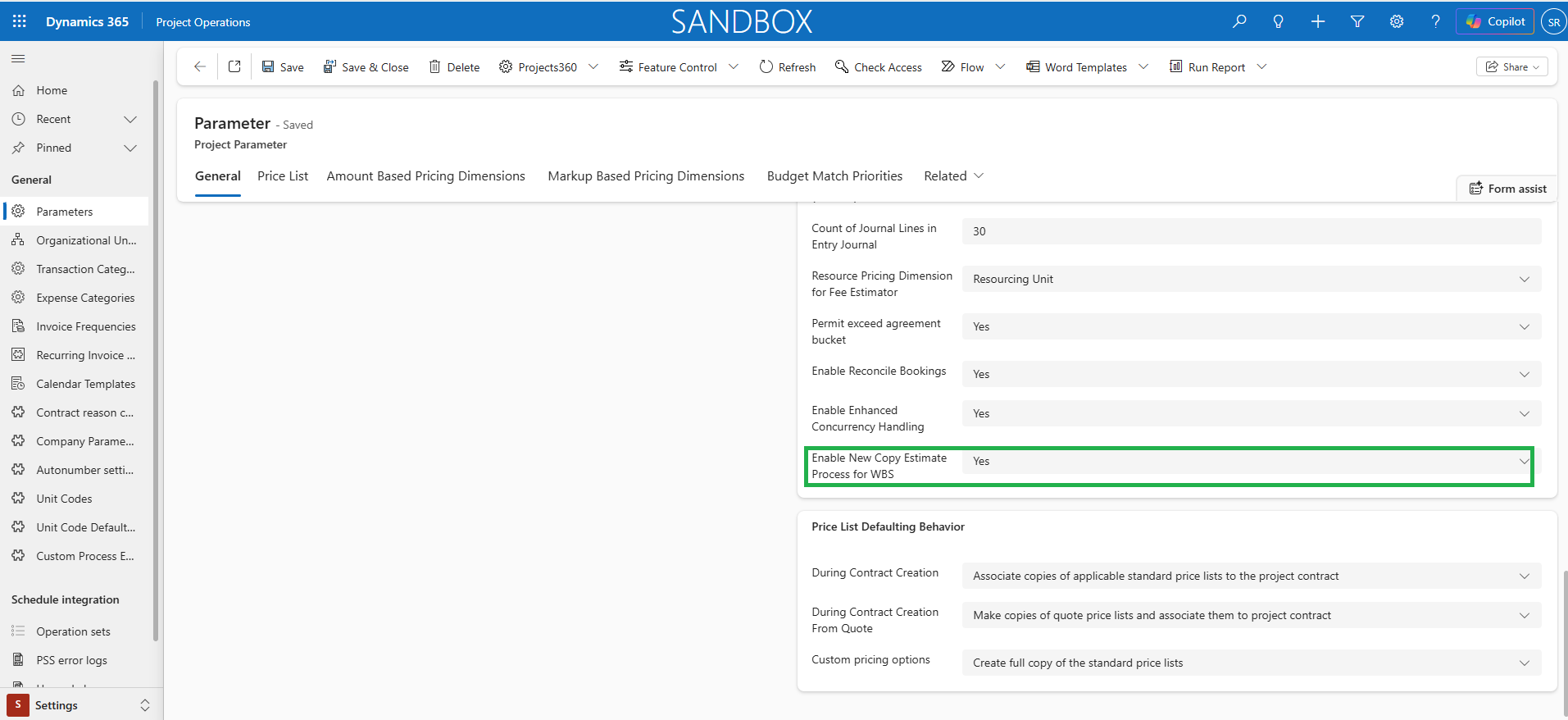This screenshot has width=1568, height=720.
Task: Expand the Resource Pricing Dimension dropdown
Action: tap(1251, 279)
